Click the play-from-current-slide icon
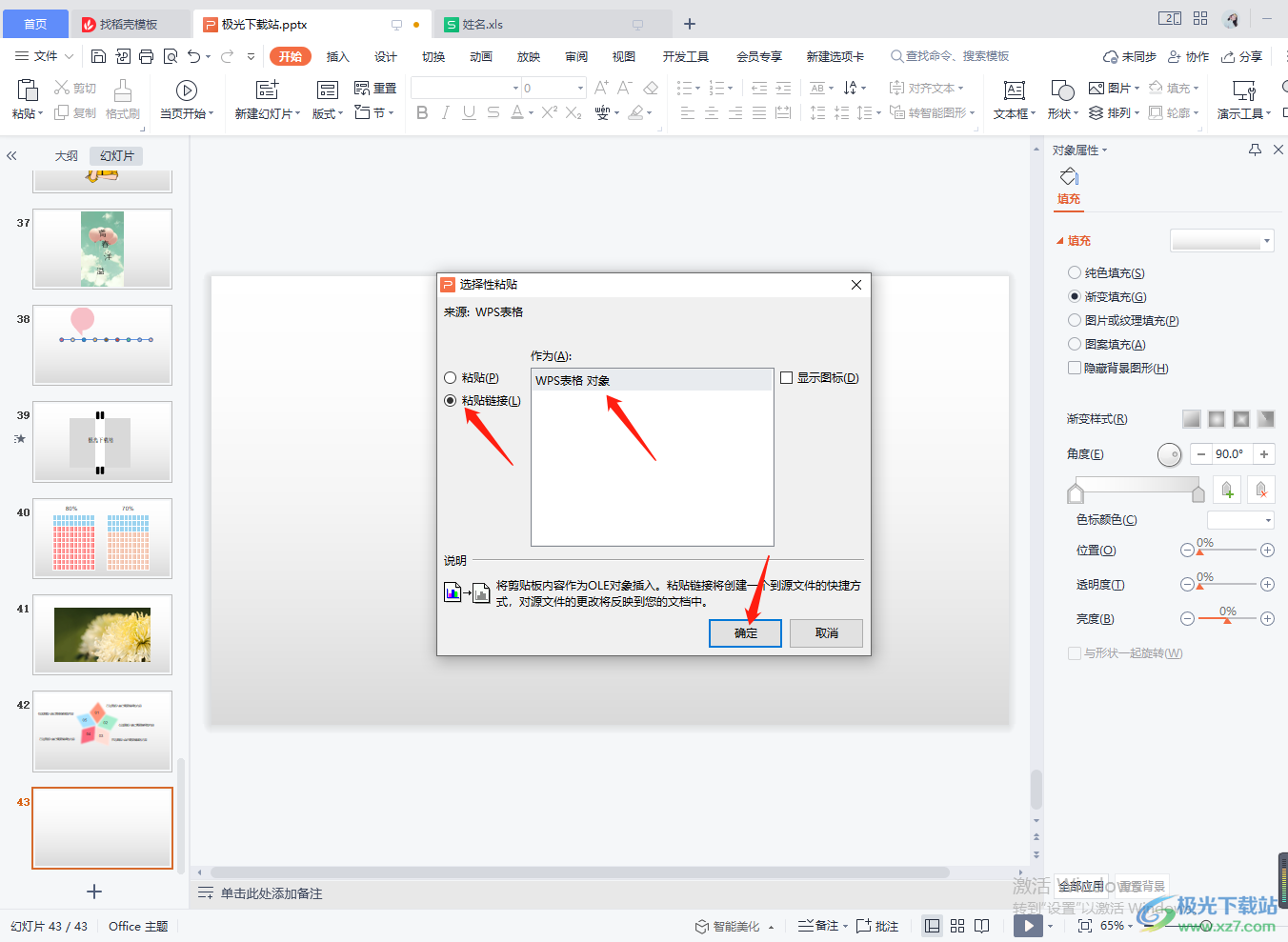Screen dimensions: 1288x942 (187, 90)
